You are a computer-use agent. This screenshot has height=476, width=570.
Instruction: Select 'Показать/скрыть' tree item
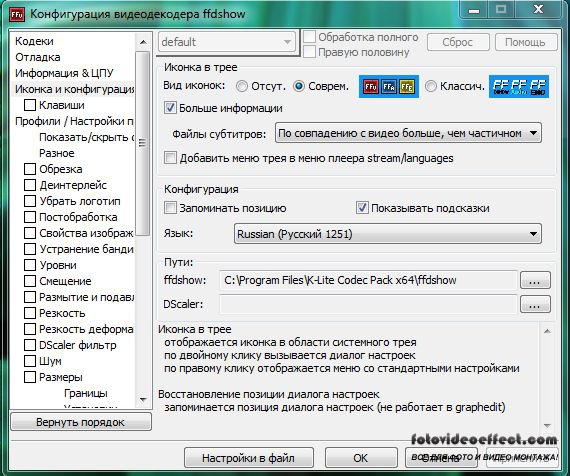[87, 137]
